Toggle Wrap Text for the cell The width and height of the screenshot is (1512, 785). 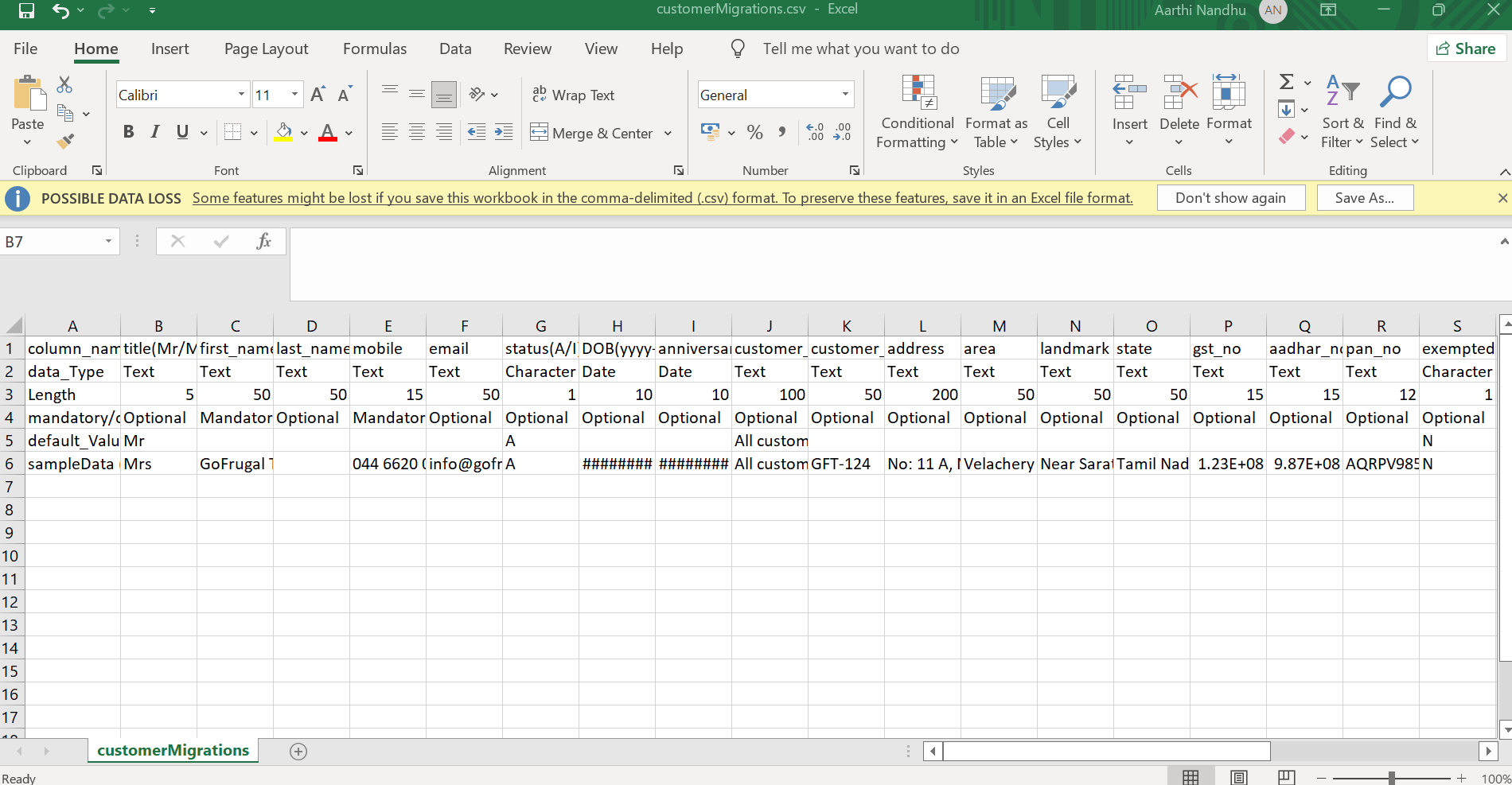coord(573,95)
